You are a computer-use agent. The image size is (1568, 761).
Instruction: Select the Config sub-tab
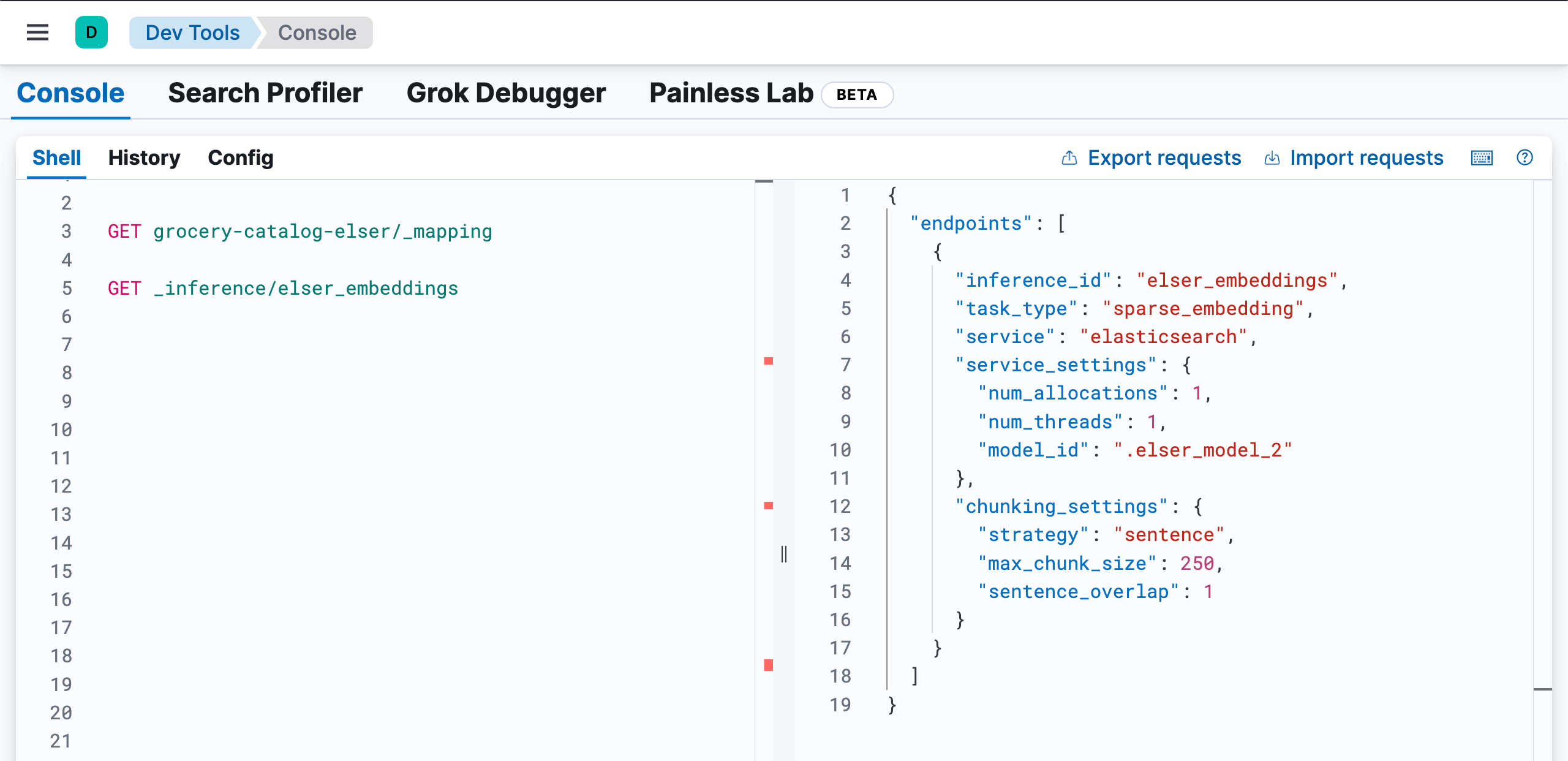[x=241, y=158]
